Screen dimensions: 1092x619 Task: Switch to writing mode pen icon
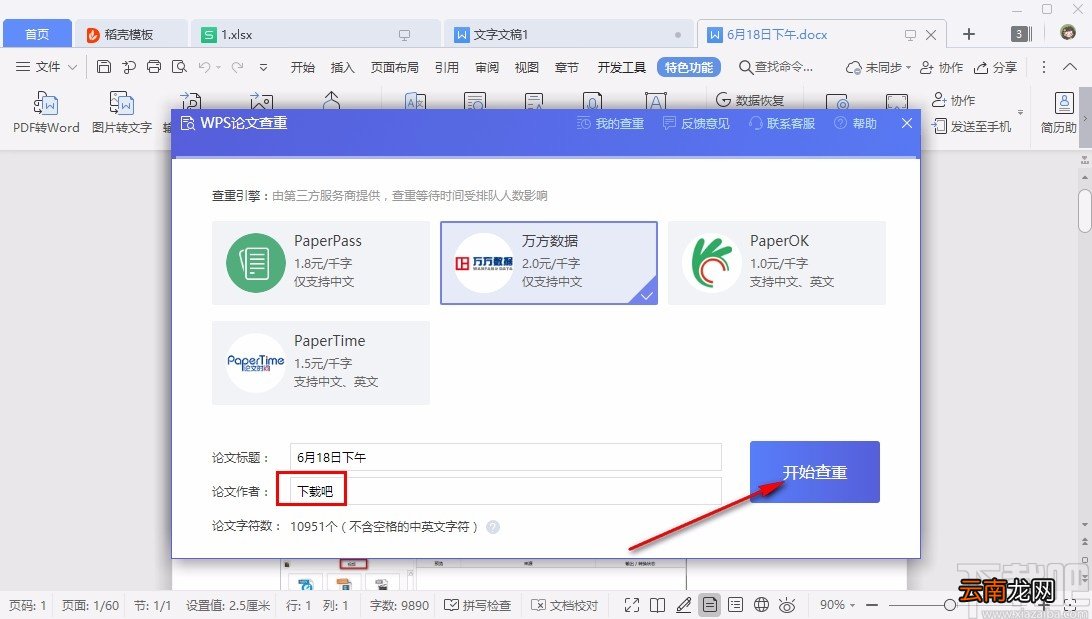pos(684,605)
